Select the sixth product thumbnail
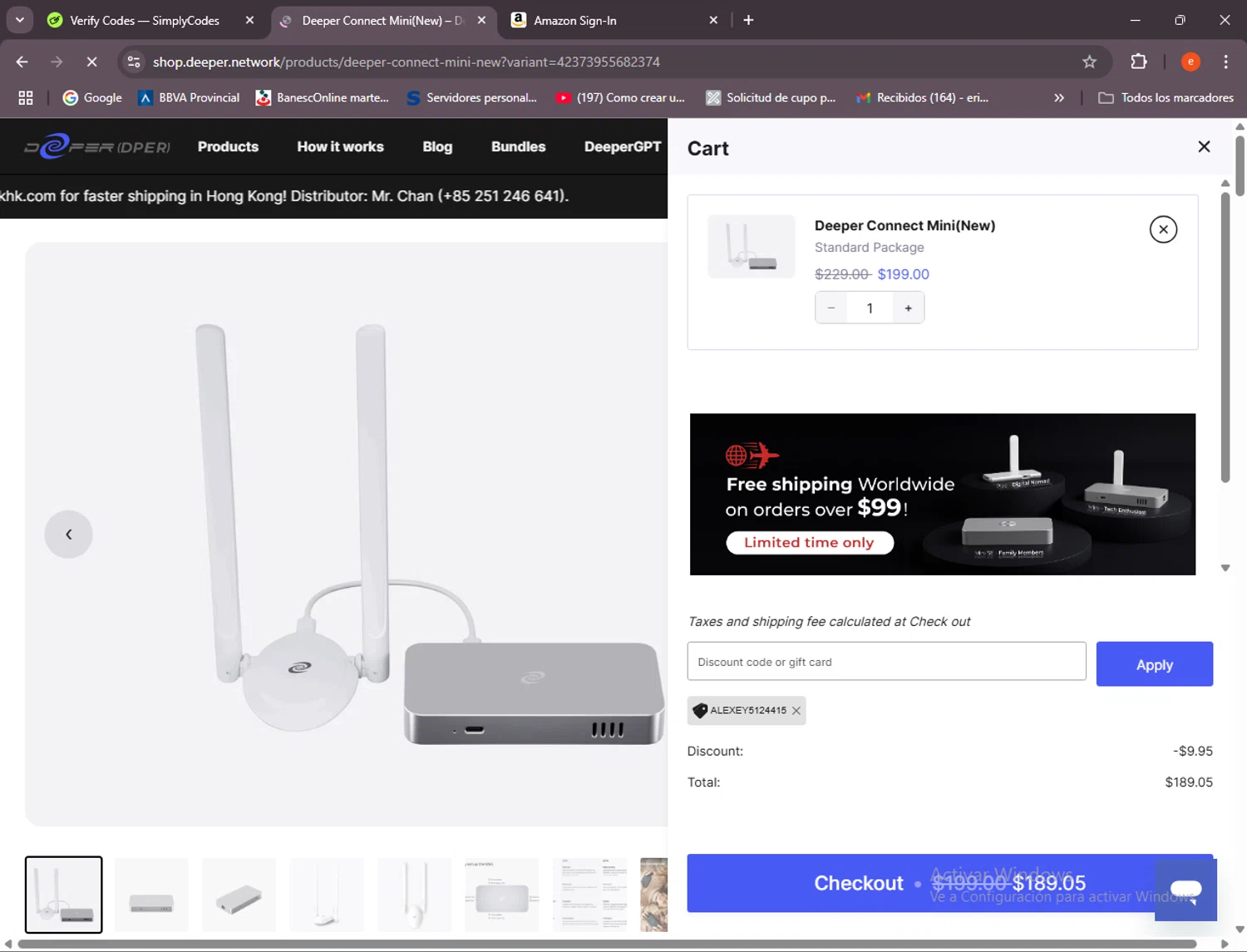The height and width of the screenshot is (952, 1247). 502,895
